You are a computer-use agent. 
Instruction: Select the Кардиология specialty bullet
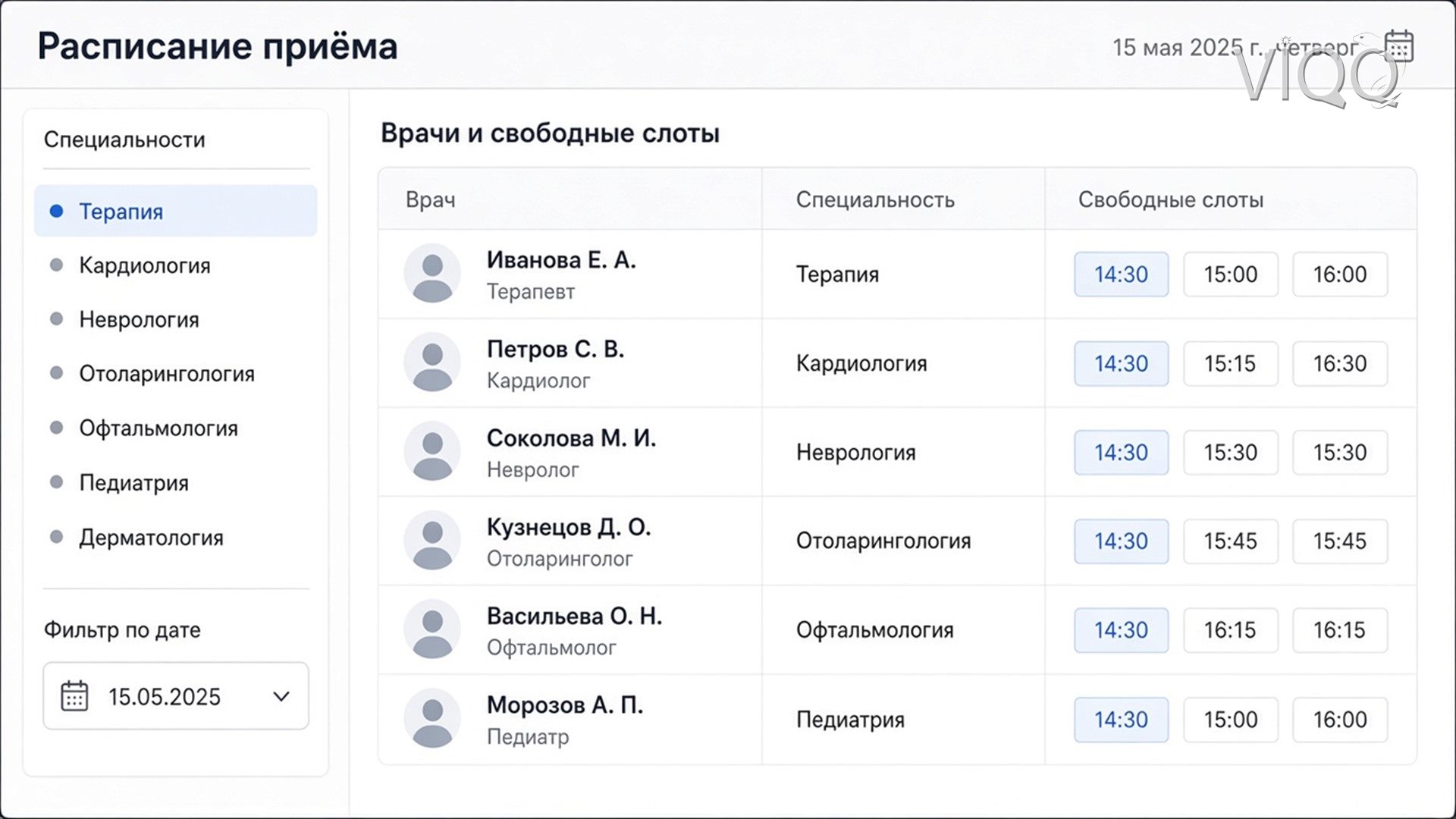56,265
